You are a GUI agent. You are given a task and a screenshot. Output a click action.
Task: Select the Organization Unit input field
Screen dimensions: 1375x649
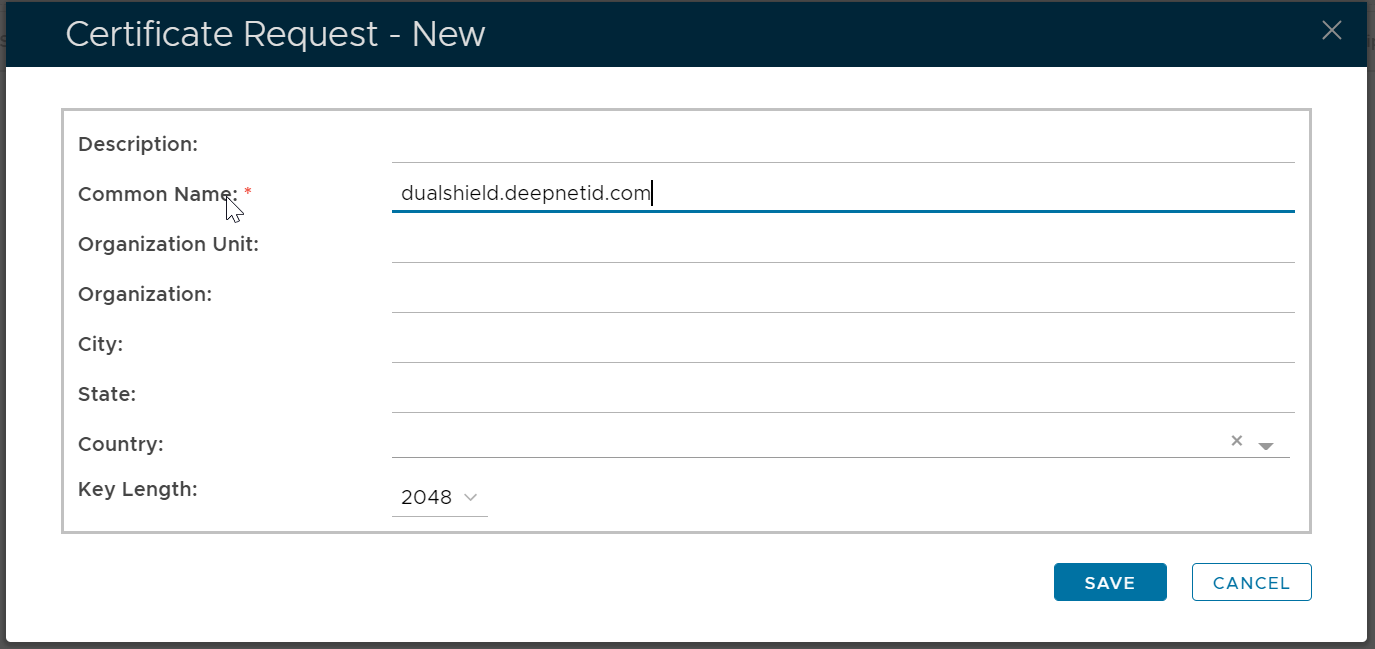pyautogui.click(x=842, y=245)
